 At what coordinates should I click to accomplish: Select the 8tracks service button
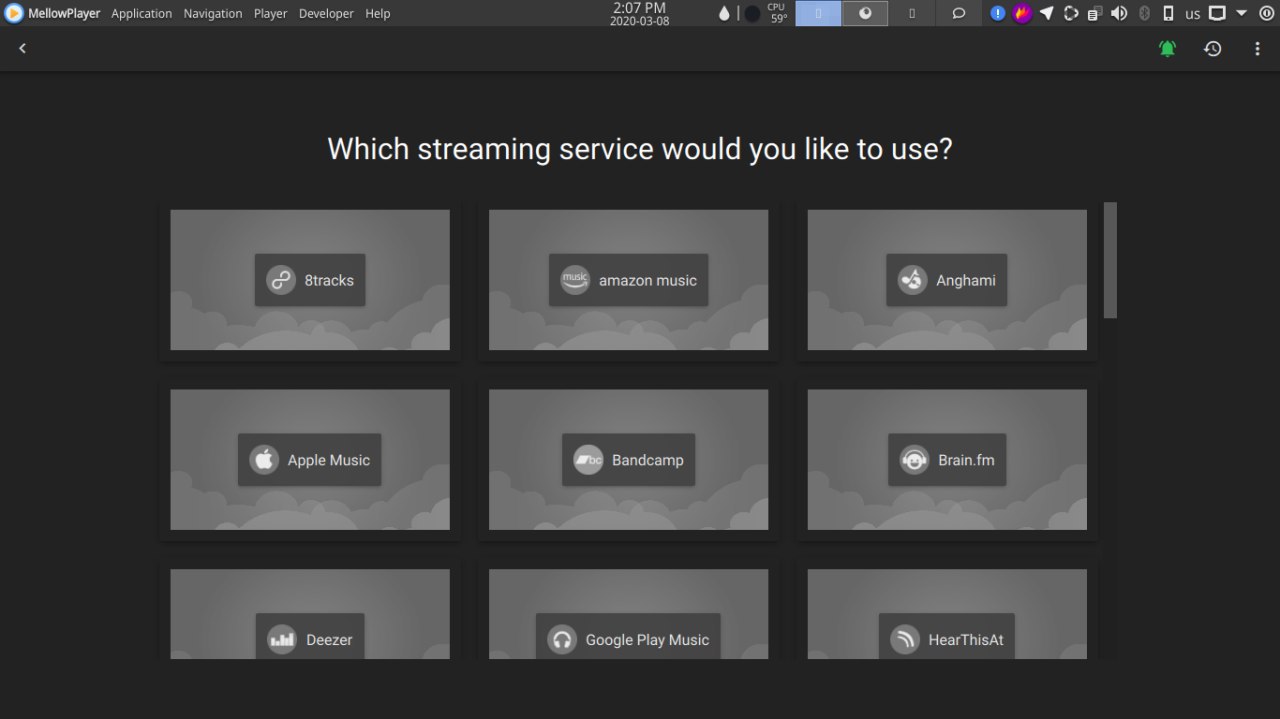[x=310, y=280]
